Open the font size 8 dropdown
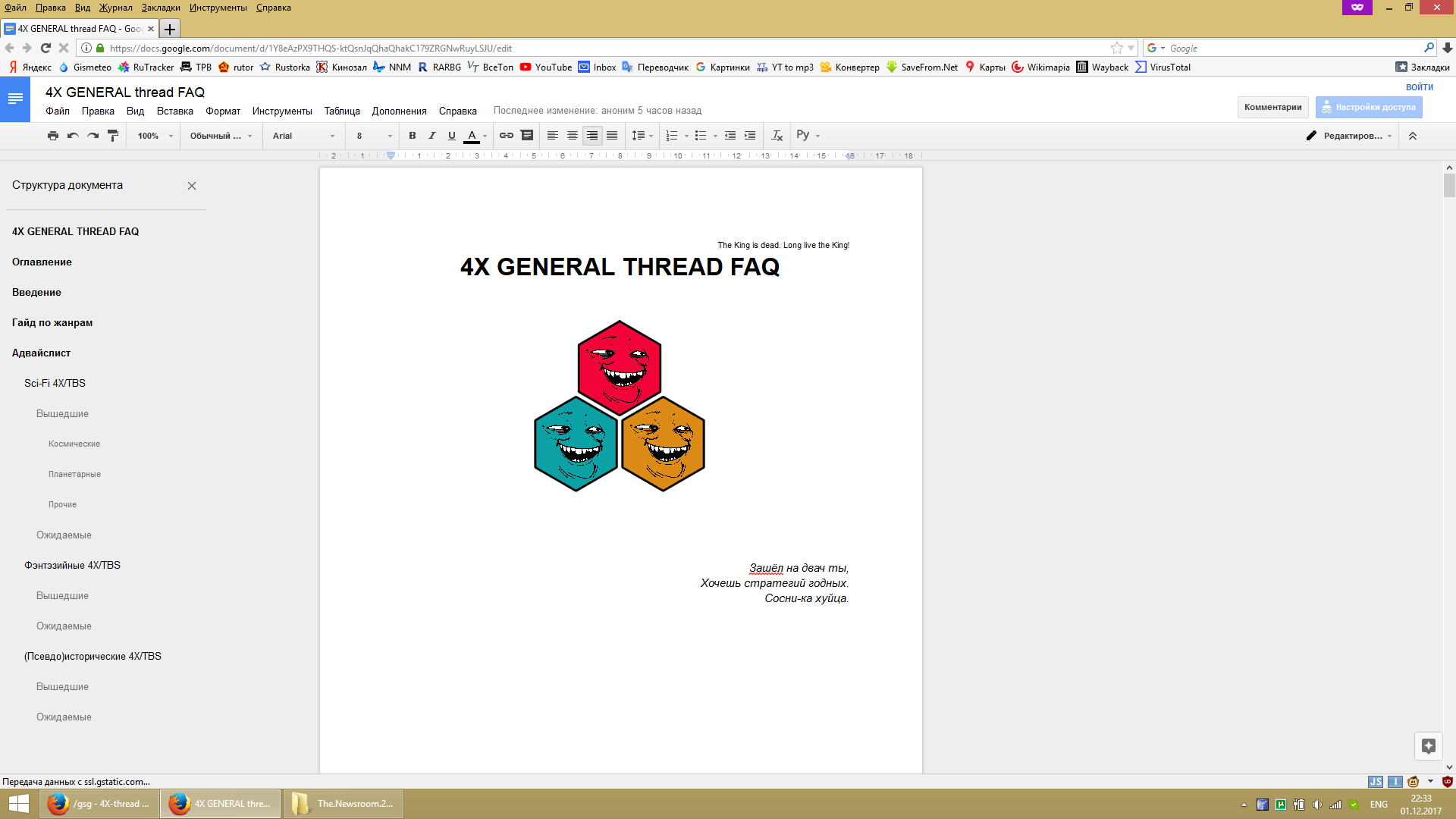 click(374, 136)
